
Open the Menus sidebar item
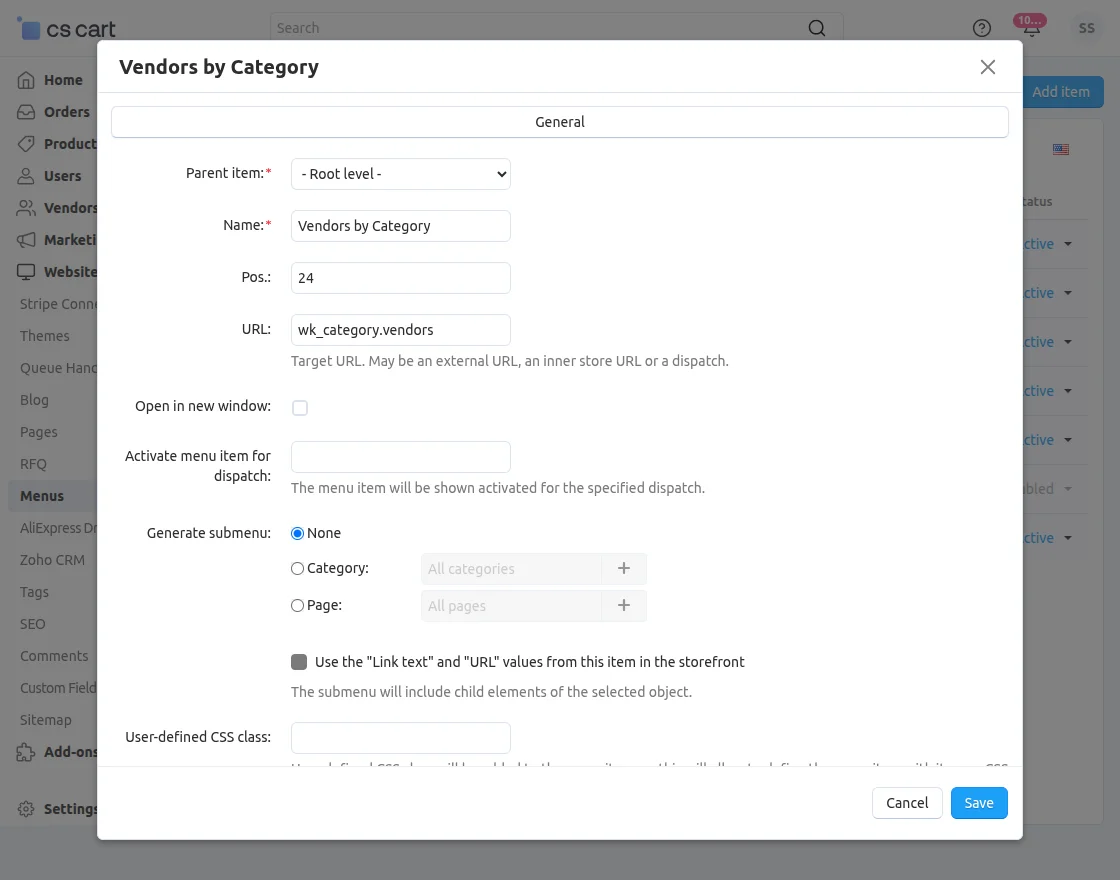42,496
